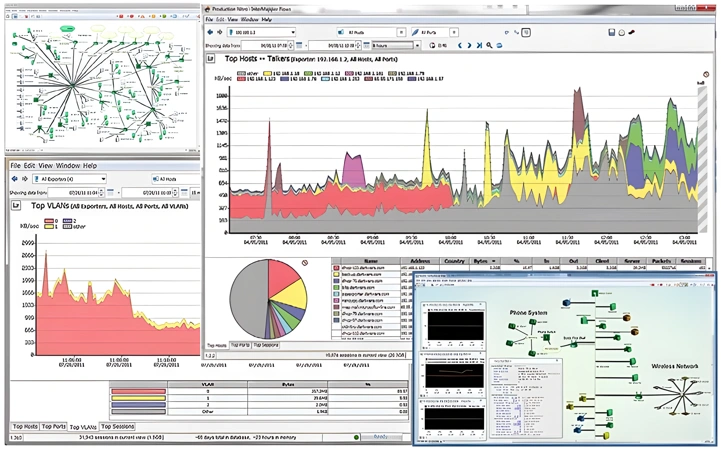Select the yellow VLAN 1 table row swatch
The image size is (721, 450).
[138, 398]
